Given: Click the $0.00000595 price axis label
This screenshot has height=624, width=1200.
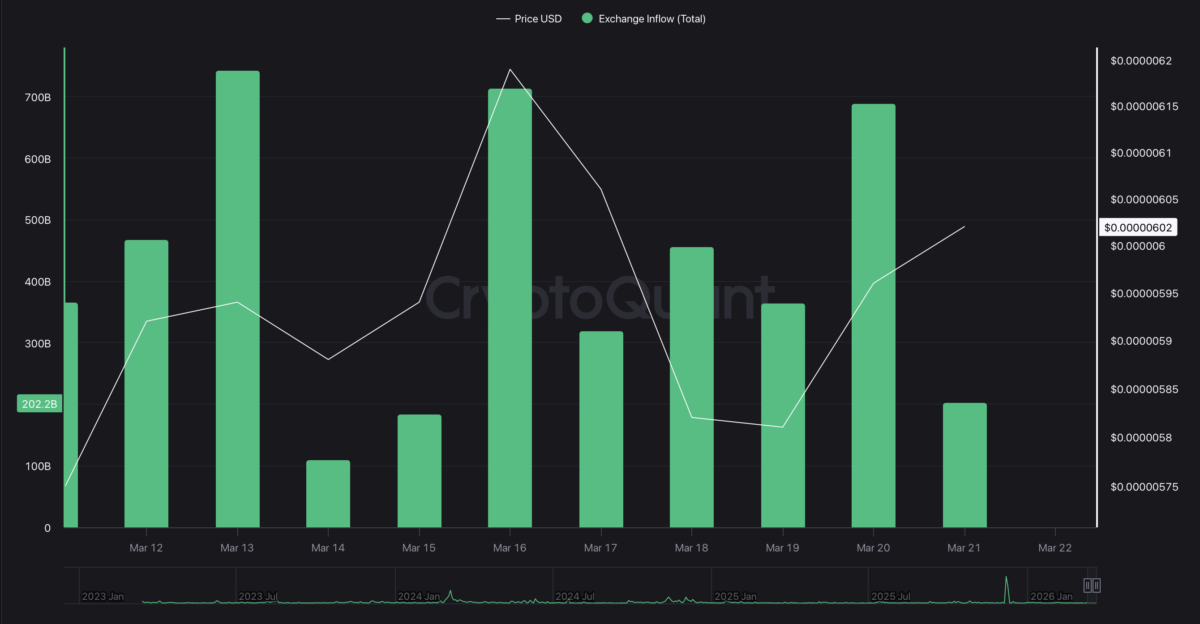Looking at the screenshot, I should 1144,294.
